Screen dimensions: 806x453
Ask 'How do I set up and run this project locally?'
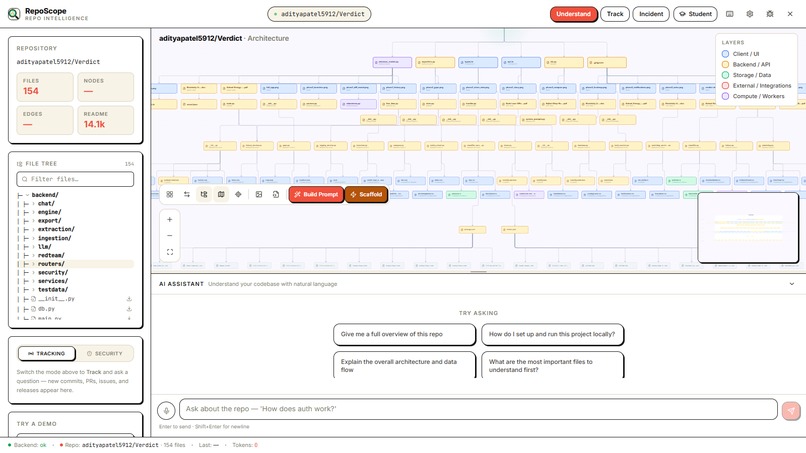(553, 334)
